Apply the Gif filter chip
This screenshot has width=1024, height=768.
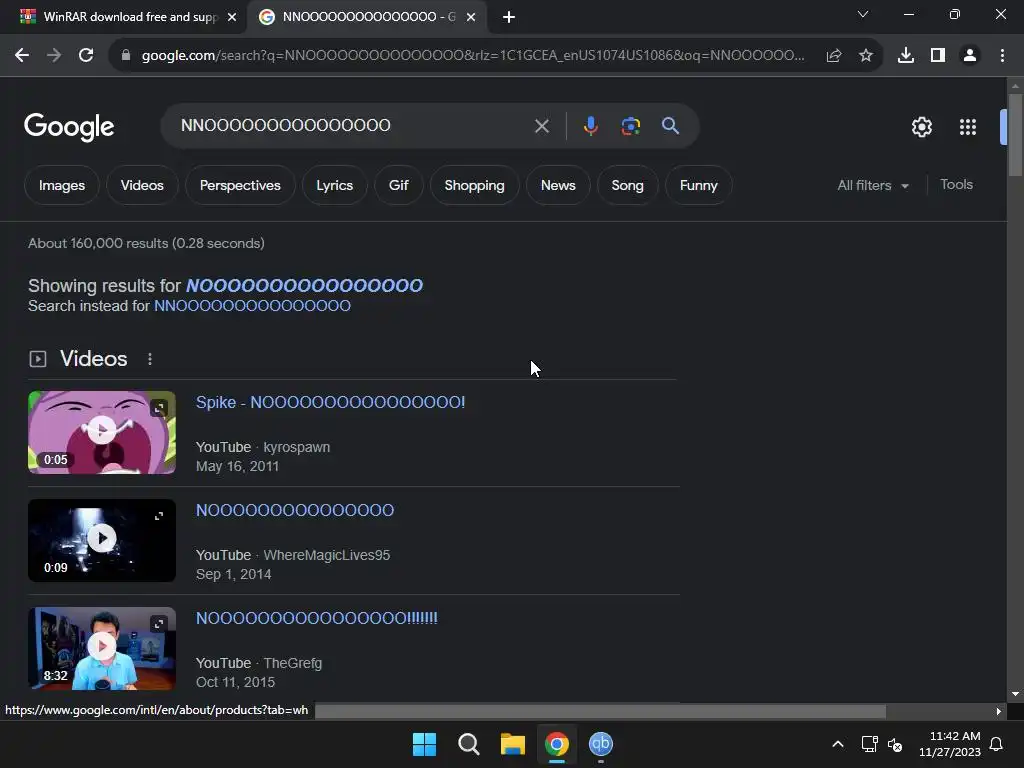[398, 185]
